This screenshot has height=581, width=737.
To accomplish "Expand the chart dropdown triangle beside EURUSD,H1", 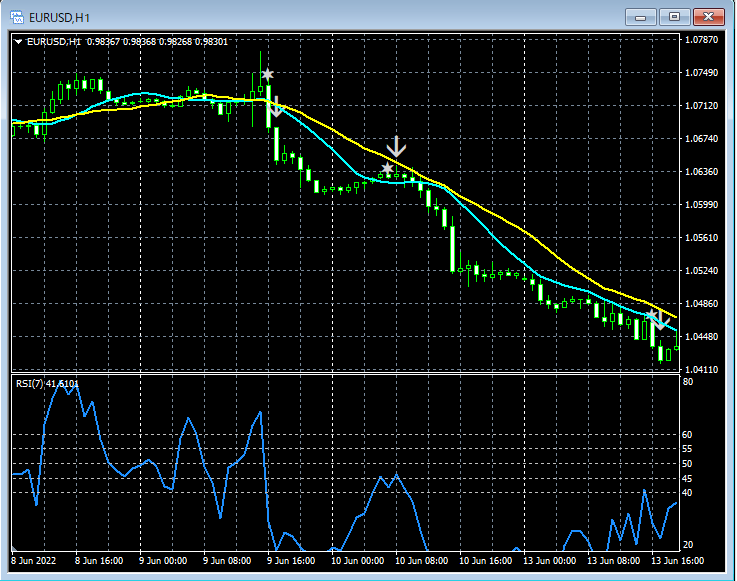I will tap(19, 42).
